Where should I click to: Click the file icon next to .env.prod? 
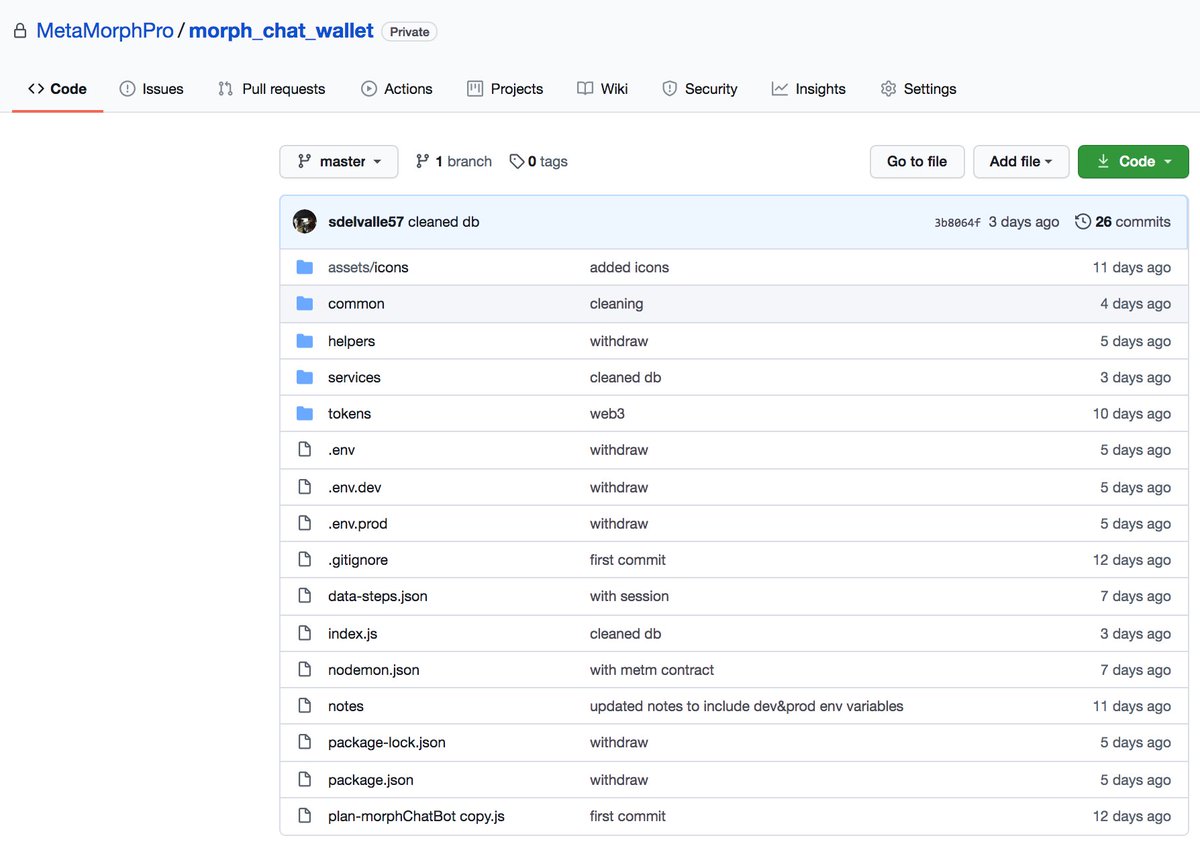point(305,523)
